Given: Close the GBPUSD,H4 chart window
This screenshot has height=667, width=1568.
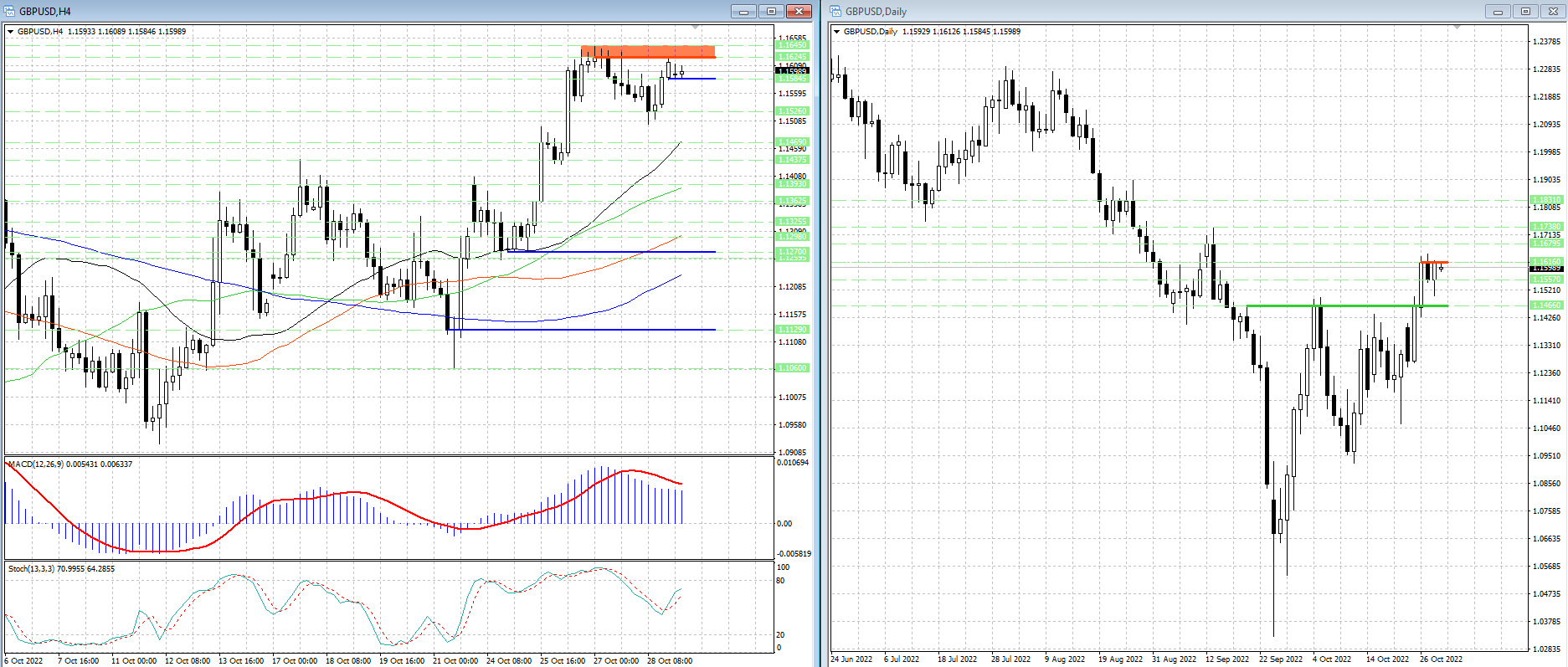Looking at the screenshot, I should pyautogui.click(x=799, y=11).
